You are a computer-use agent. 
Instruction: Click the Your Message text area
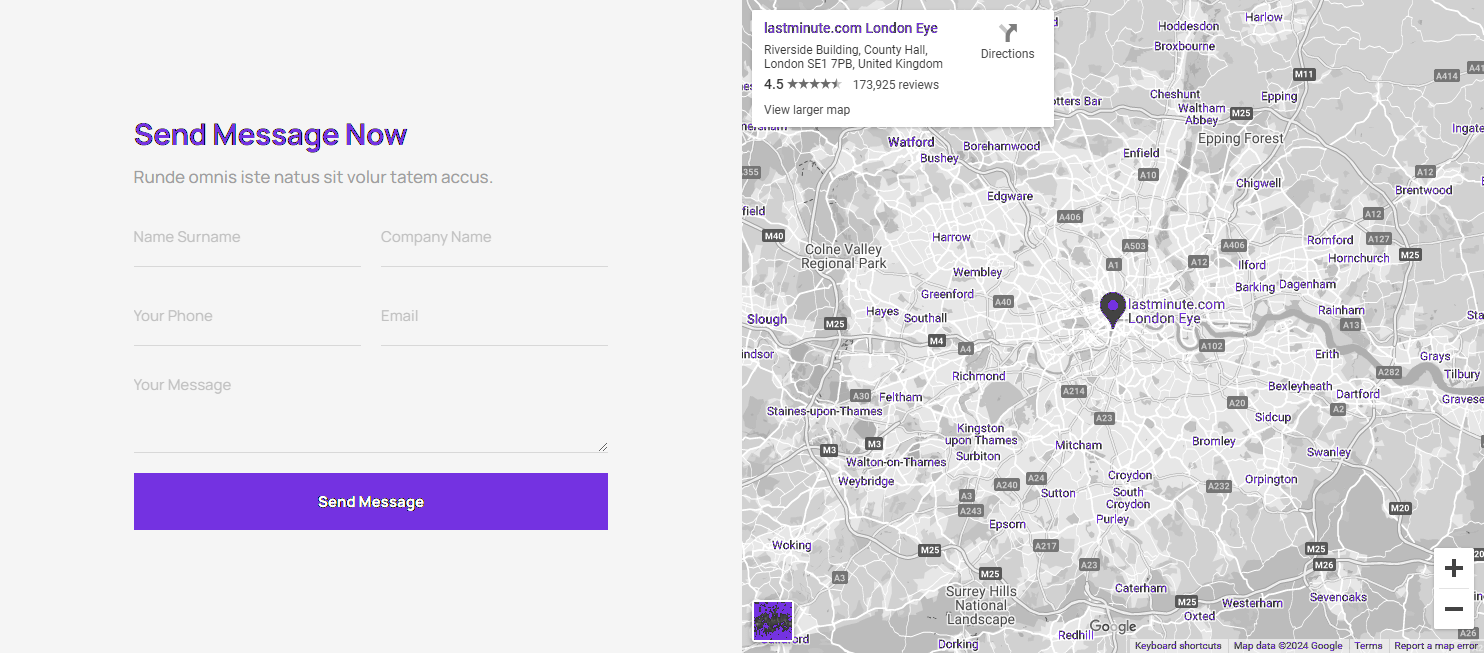point(370,410)
